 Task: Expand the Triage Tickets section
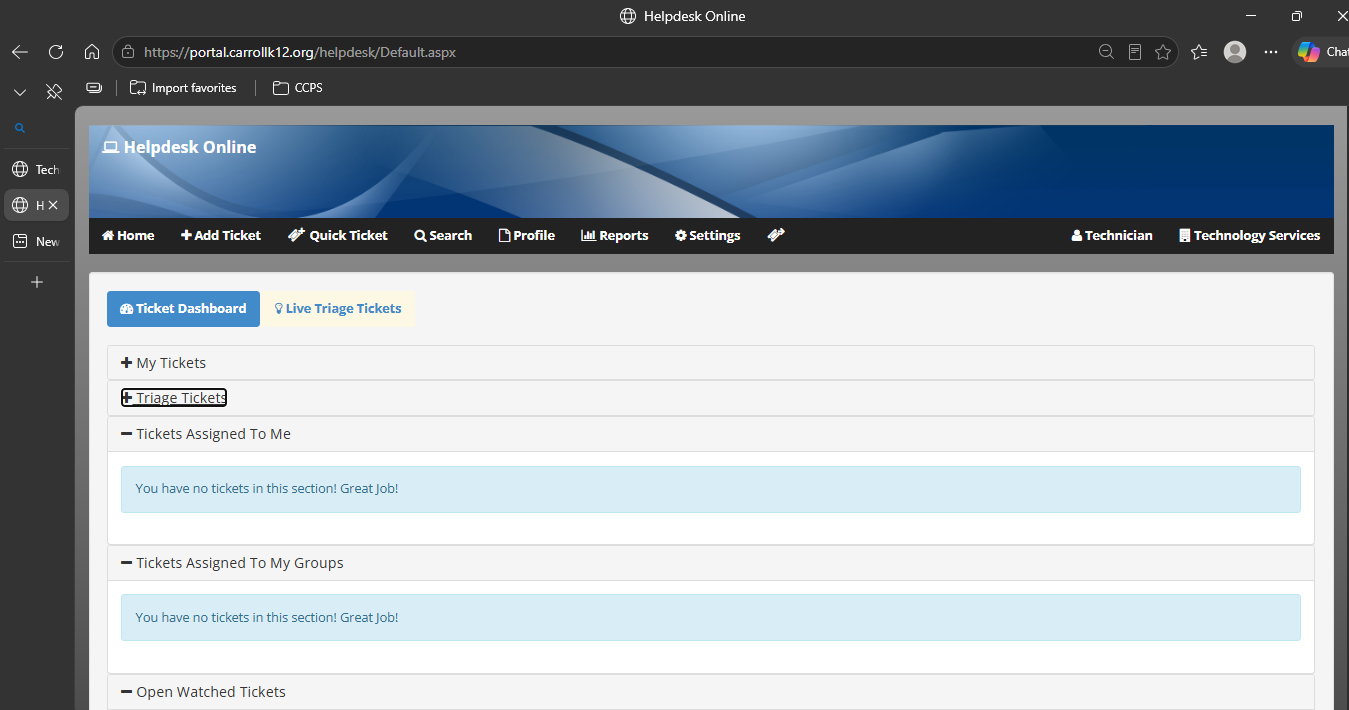(174, 398)
